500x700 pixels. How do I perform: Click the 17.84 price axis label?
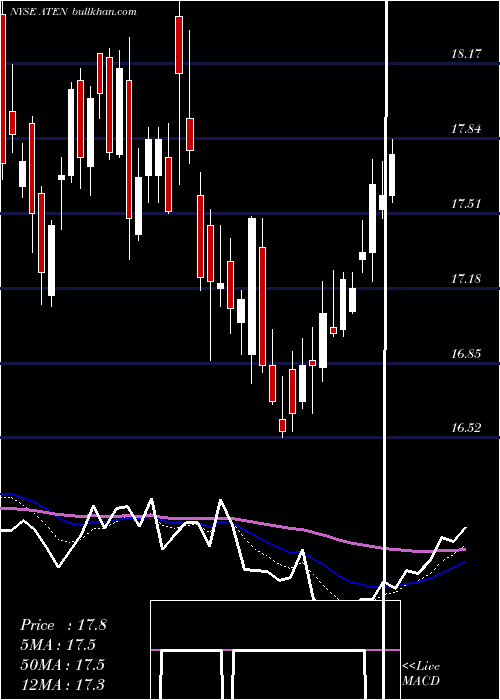[467, 129]
